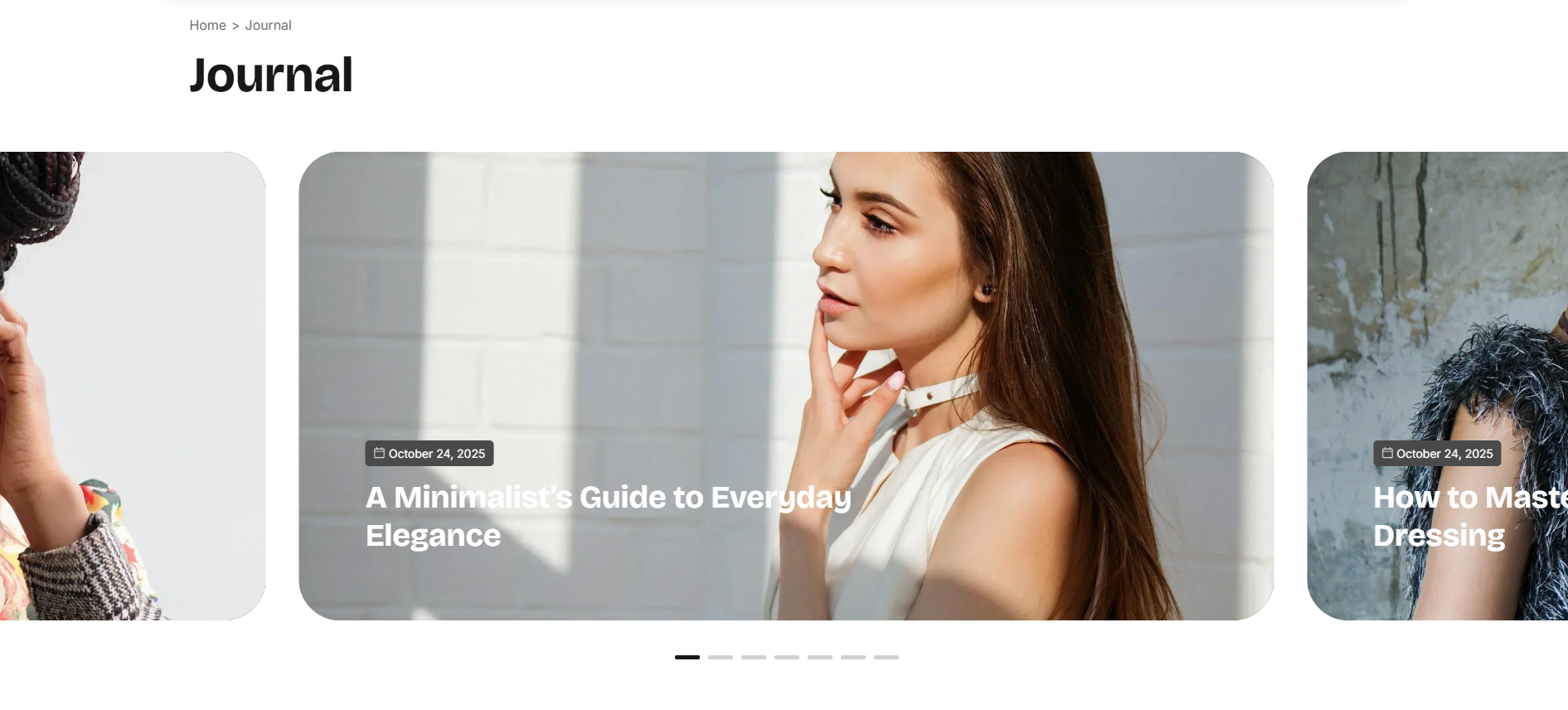The image size is (1568, 710).
Task: Show the previous slide on the left edge
Action: pos(133,386)
